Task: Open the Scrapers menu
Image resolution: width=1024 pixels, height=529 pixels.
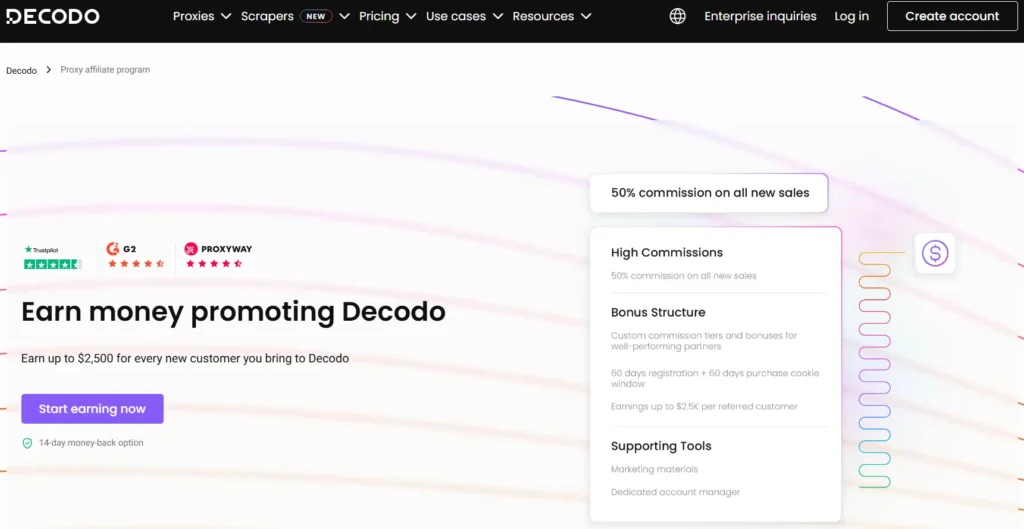Action: tap(267, 16)
